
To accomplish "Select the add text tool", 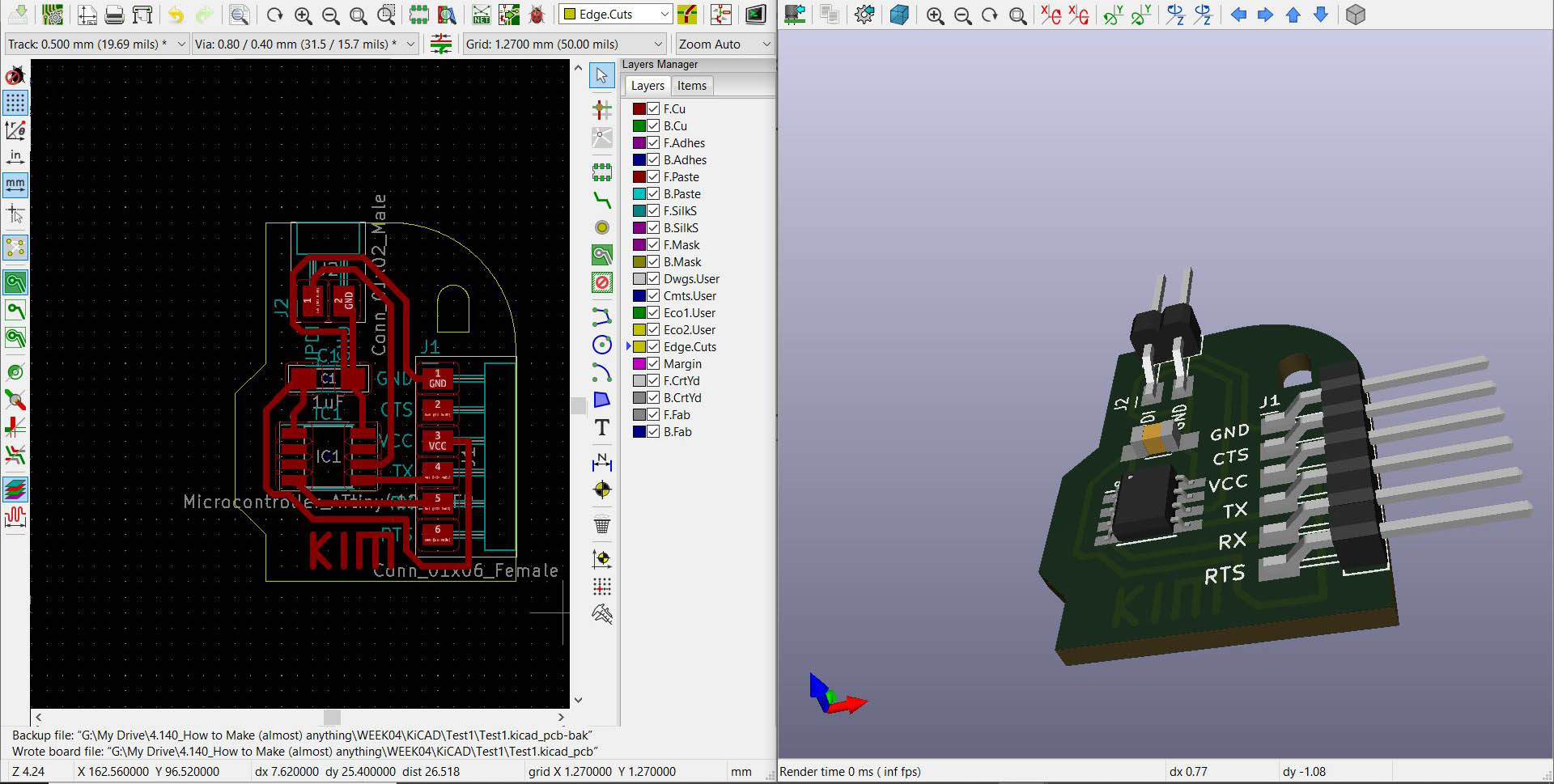I will tap(601, 427).
